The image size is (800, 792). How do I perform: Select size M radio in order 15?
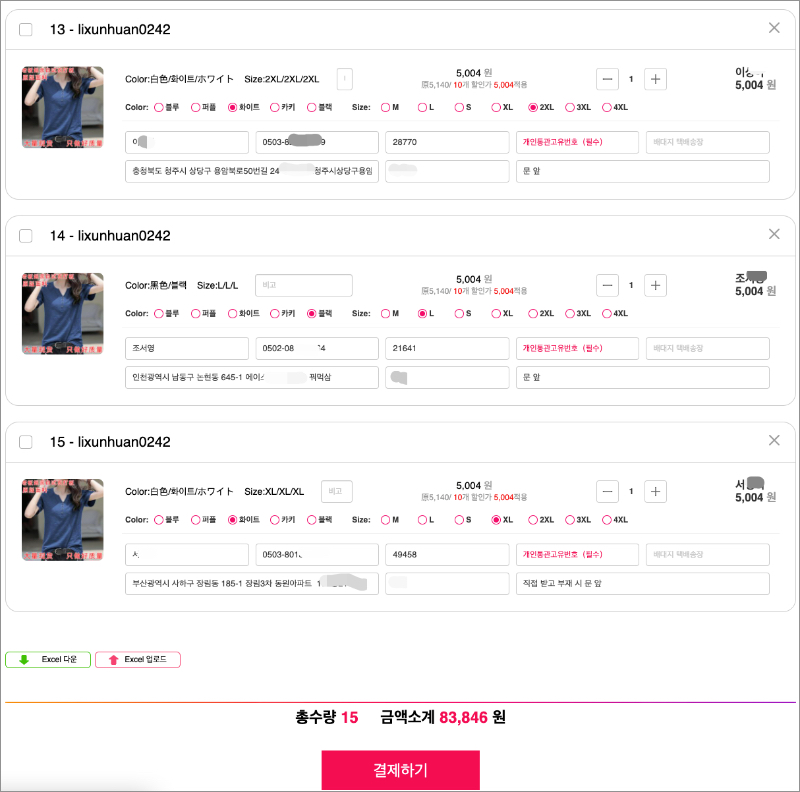(x=386, y=519)
